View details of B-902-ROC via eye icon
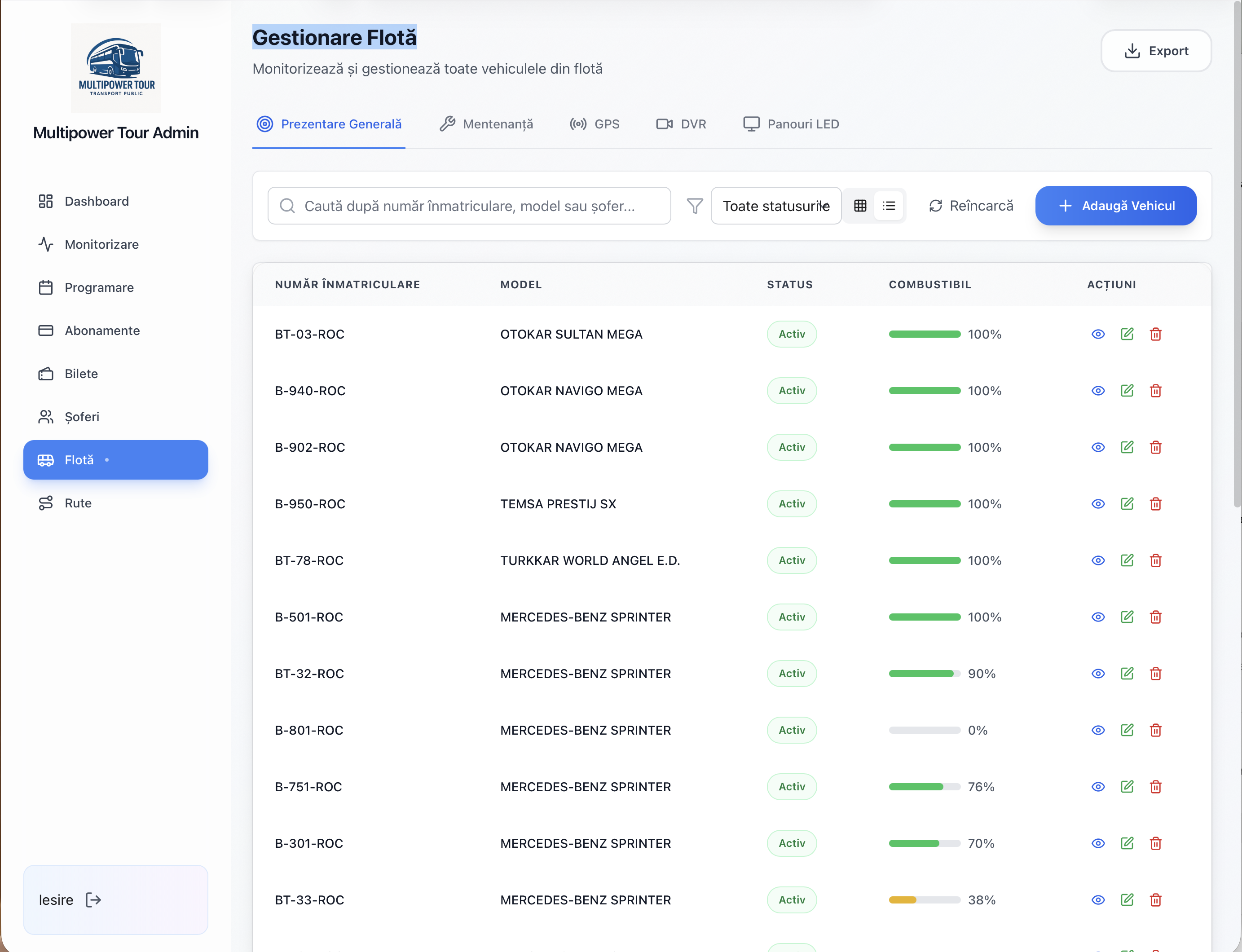 [x=1098, y=447]
